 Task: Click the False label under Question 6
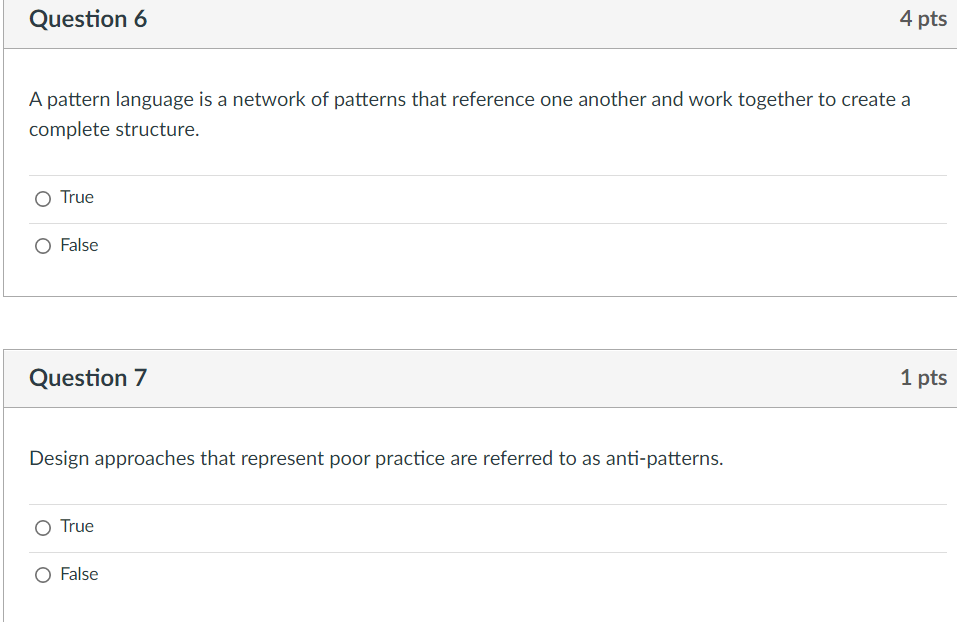(x=81, y=245)
